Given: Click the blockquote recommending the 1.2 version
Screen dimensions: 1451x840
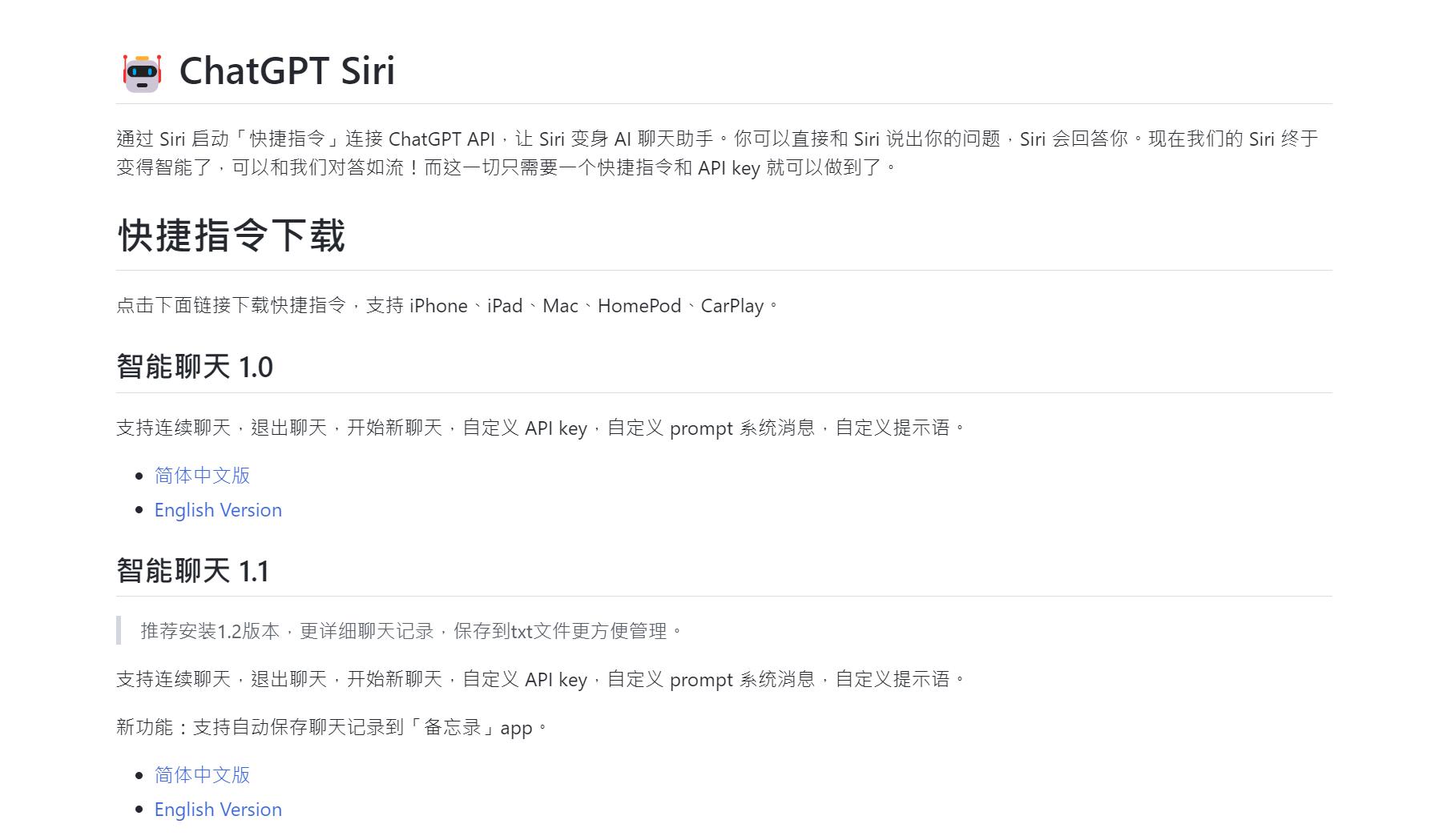Looking at the screenshot, I should 411,631.
